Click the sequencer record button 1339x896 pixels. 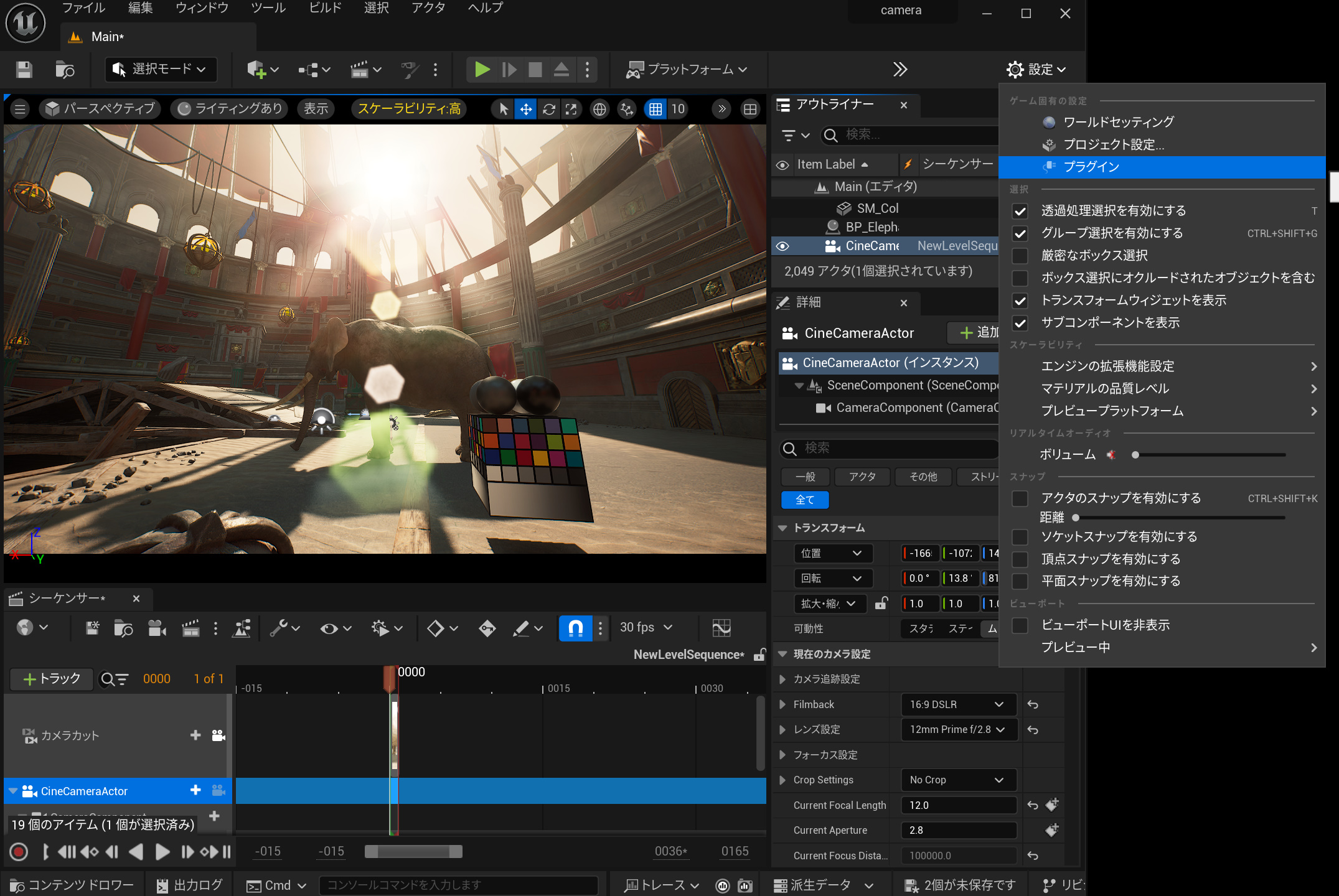[x=19, y=852]
